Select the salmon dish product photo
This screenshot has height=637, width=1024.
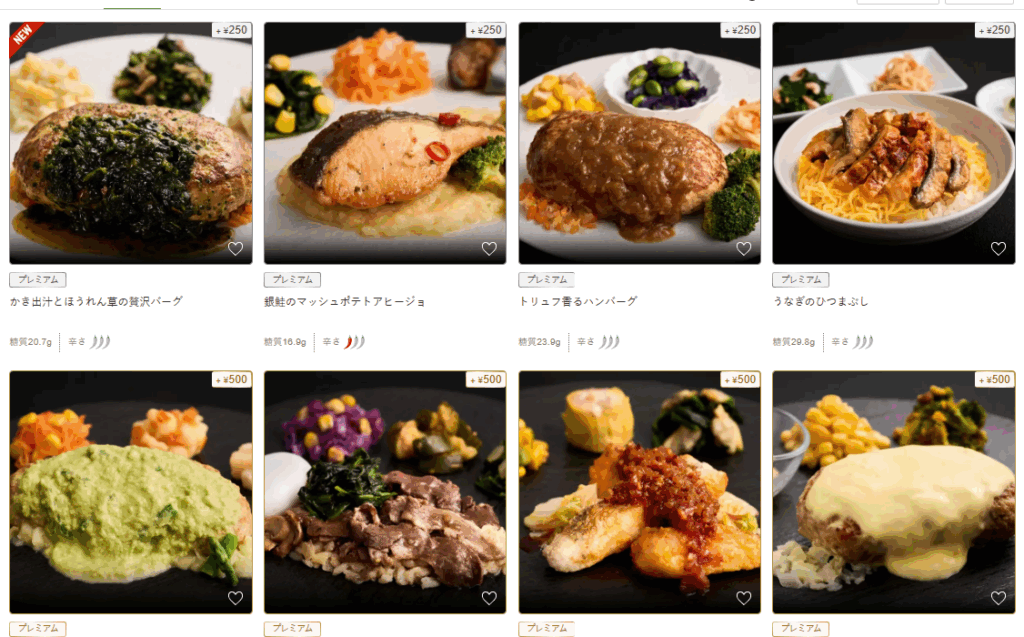point(385,143)
